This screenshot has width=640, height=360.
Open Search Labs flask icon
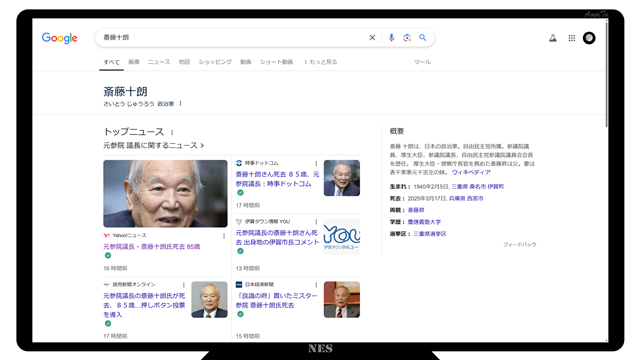coord(553,38)
